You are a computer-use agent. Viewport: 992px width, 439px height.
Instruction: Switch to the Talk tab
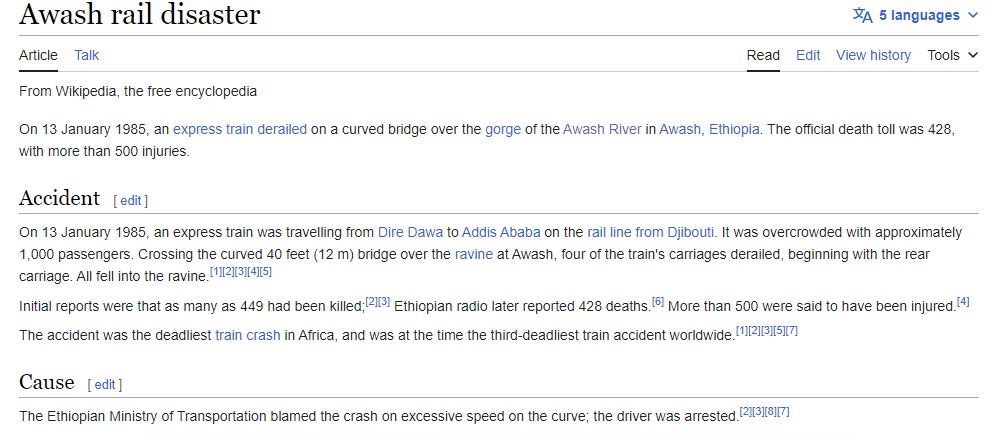tap(86, 55)
